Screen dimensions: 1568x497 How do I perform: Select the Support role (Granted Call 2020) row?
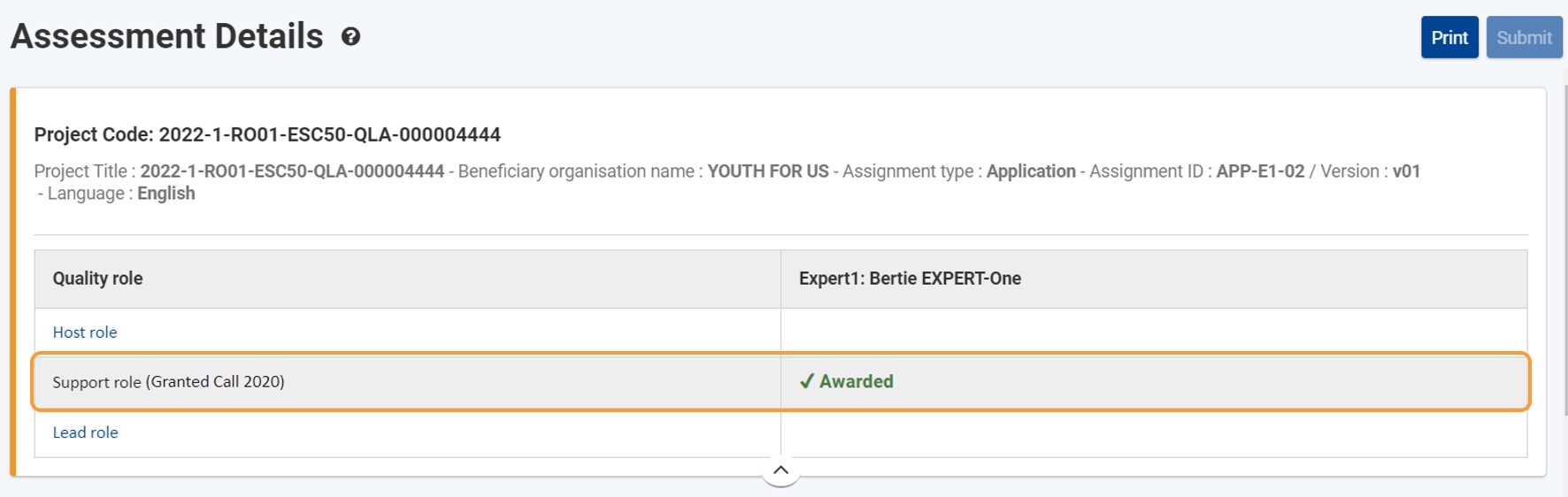[780, 382]
